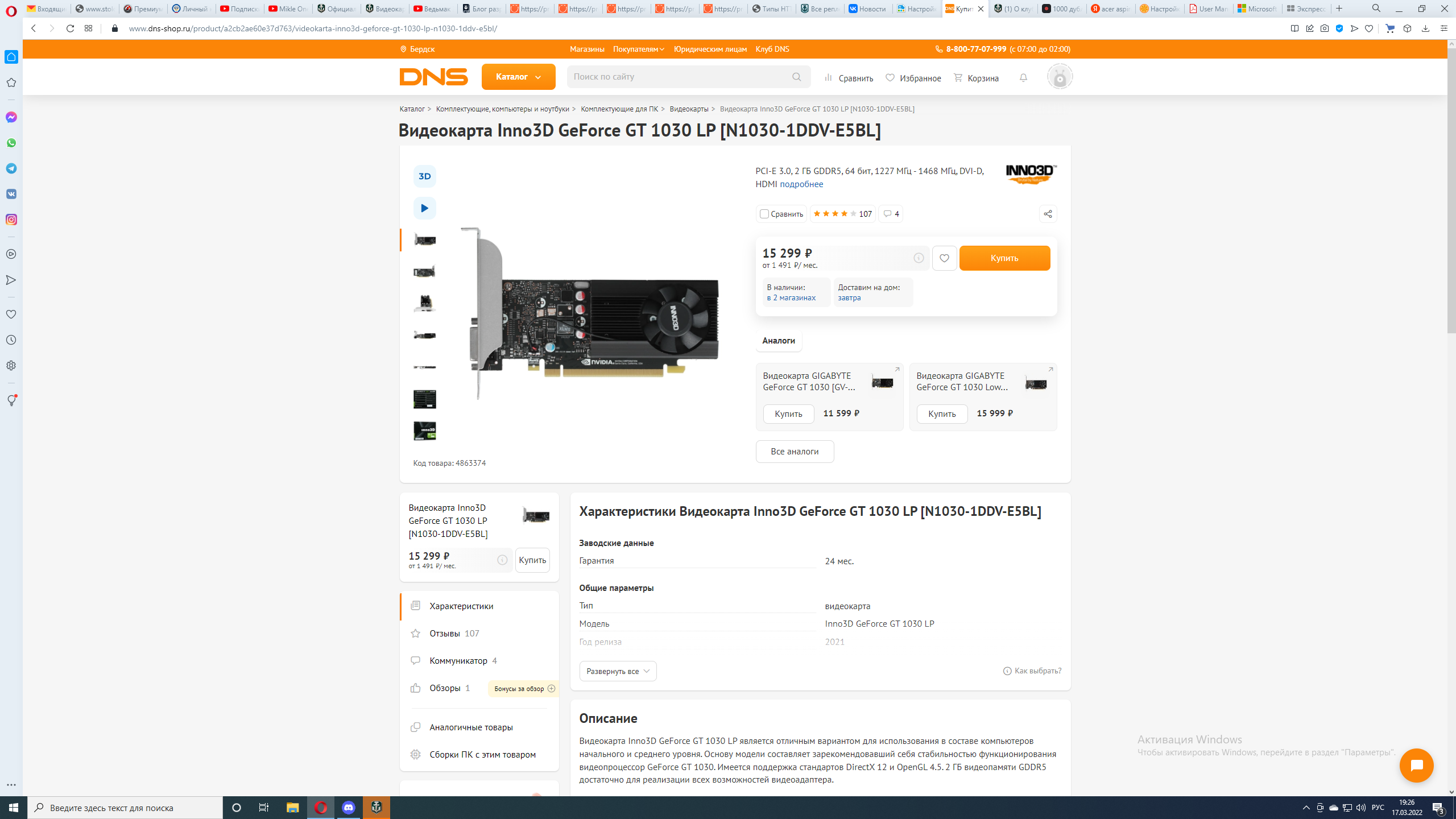This screenshot has height=819, width=1456.
Task: Click завтра delivery link
Action: 849,298
